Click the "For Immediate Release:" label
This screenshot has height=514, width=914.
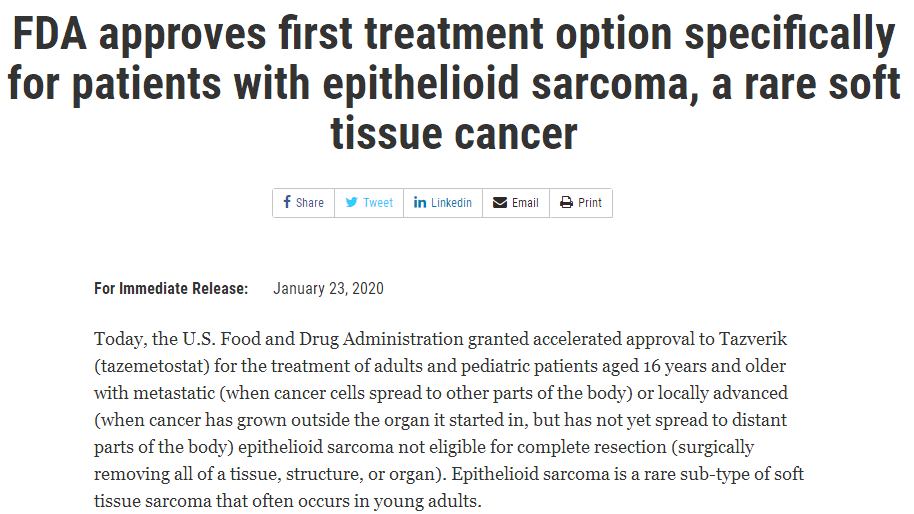click(x=171, y=288)
